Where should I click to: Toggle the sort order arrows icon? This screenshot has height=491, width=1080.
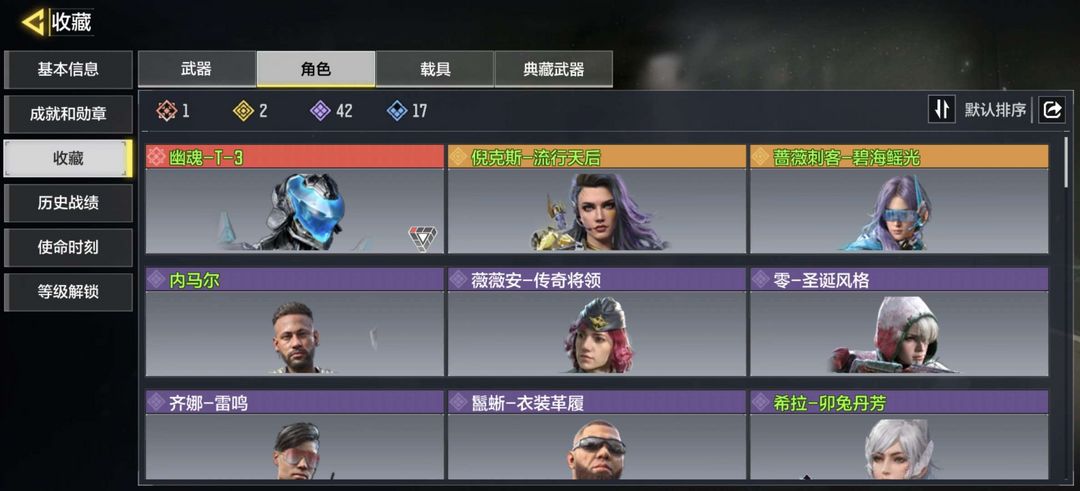click(x=942, y=109)
